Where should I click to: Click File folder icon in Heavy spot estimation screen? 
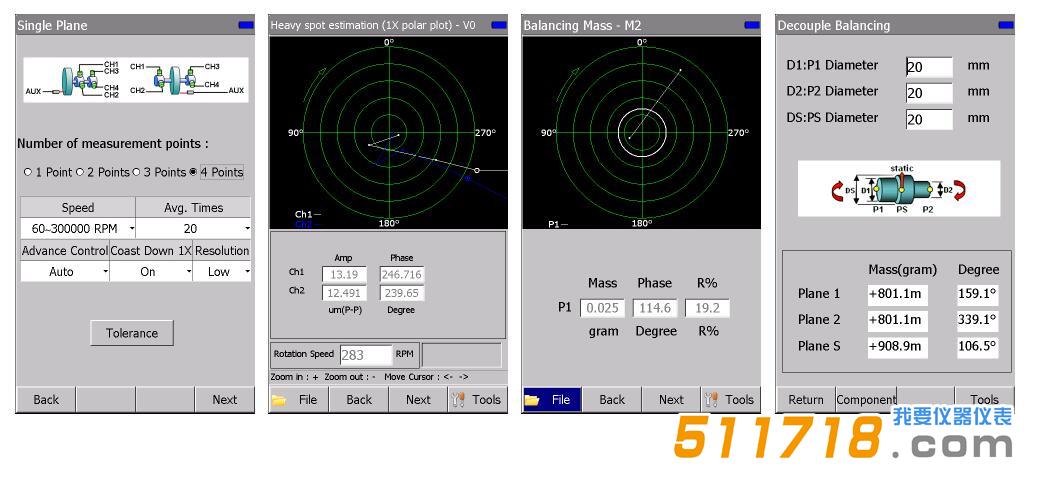(278, 400)
